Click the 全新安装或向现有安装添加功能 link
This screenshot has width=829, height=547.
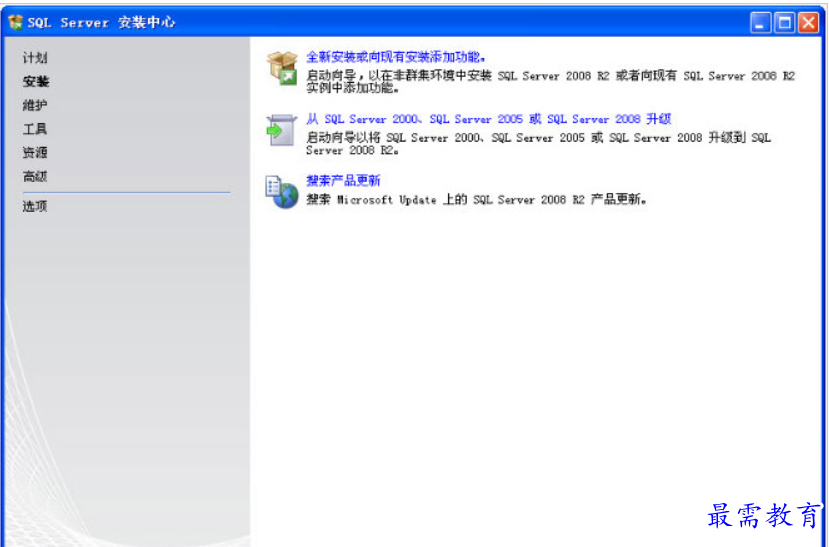(395, 57)
